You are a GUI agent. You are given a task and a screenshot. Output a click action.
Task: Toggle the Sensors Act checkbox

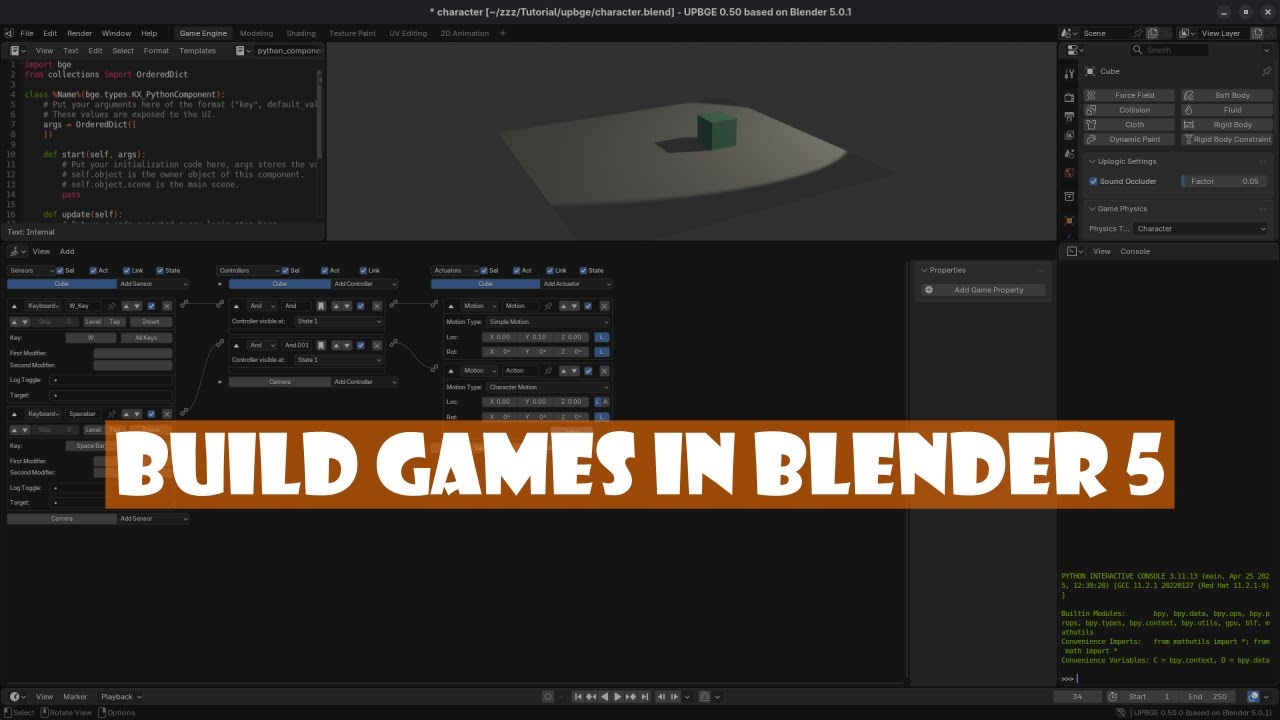pos(93,270)
